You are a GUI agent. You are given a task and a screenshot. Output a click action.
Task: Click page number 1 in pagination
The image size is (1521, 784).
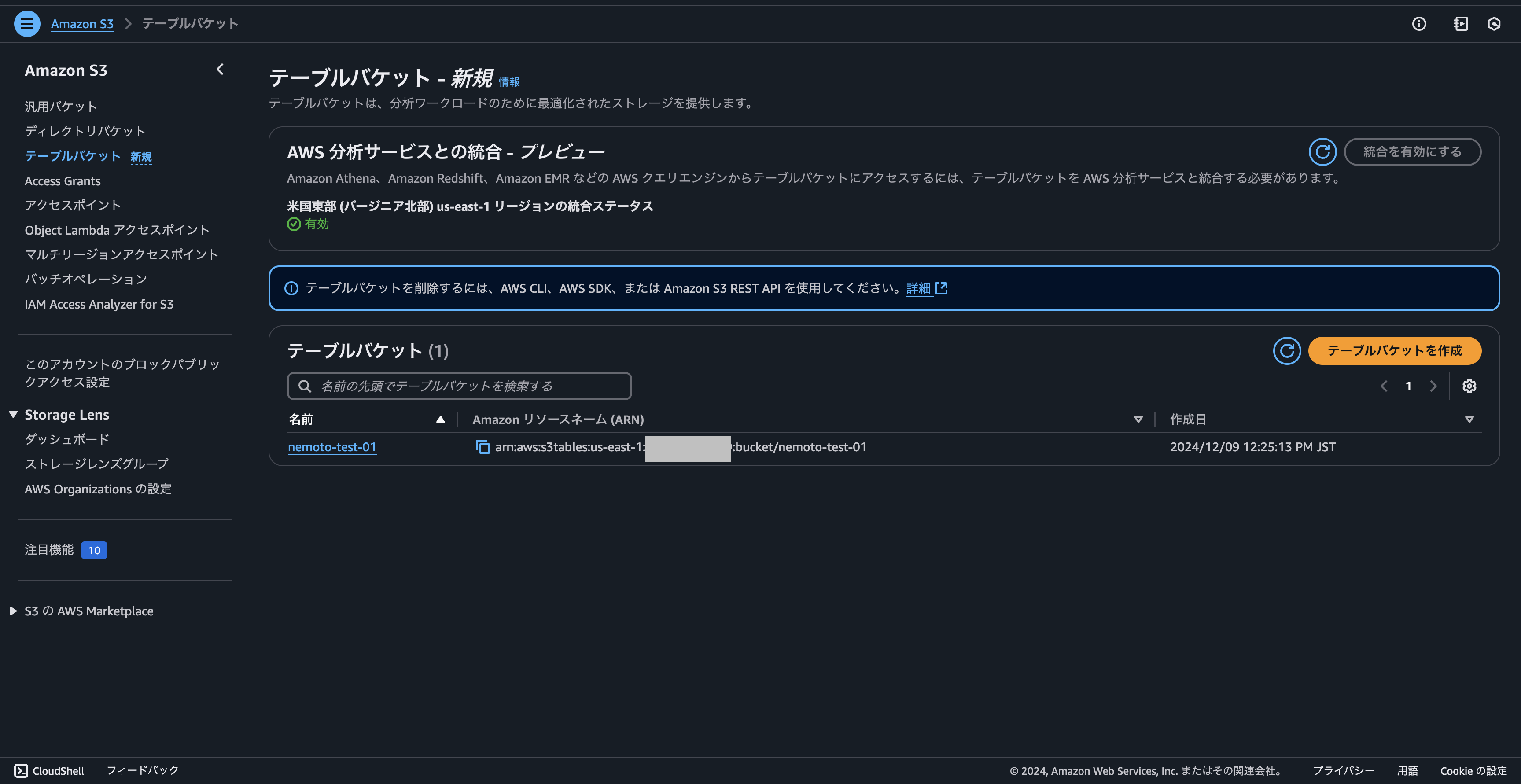[x=1408, y=386]
